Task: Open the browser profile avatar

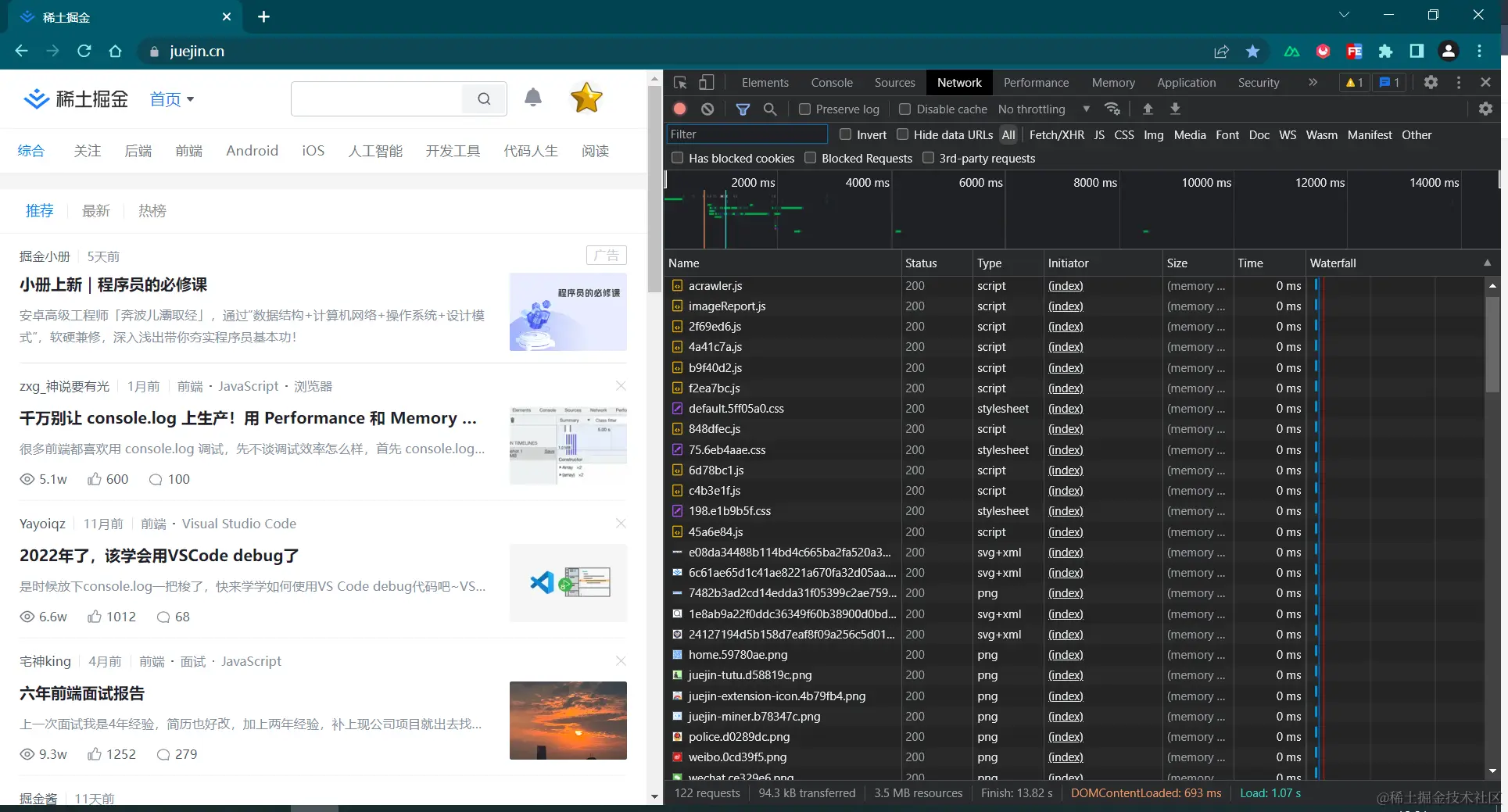Action: (1448, 51)
